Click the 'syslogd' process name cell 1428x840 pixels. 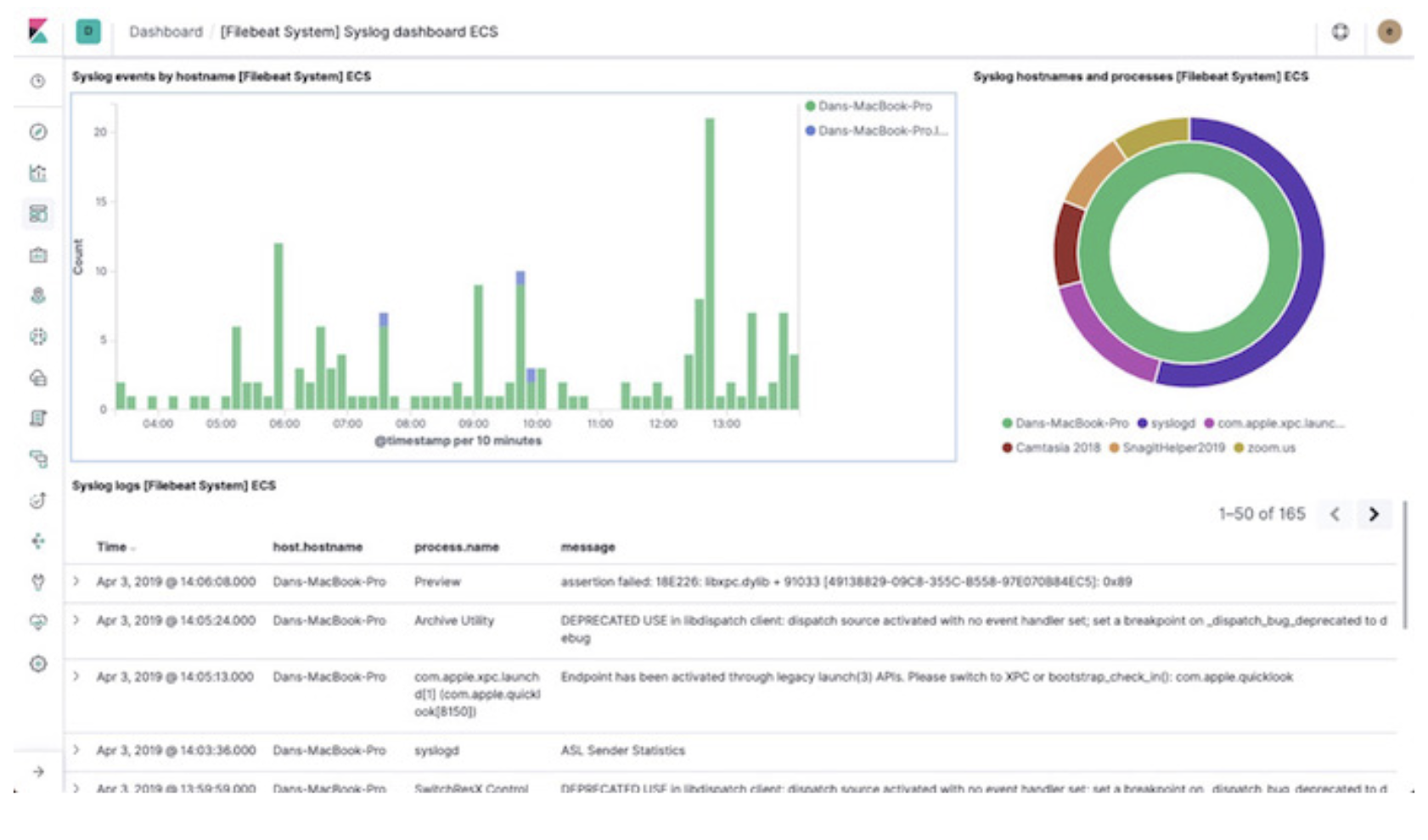tap(436, 750)
